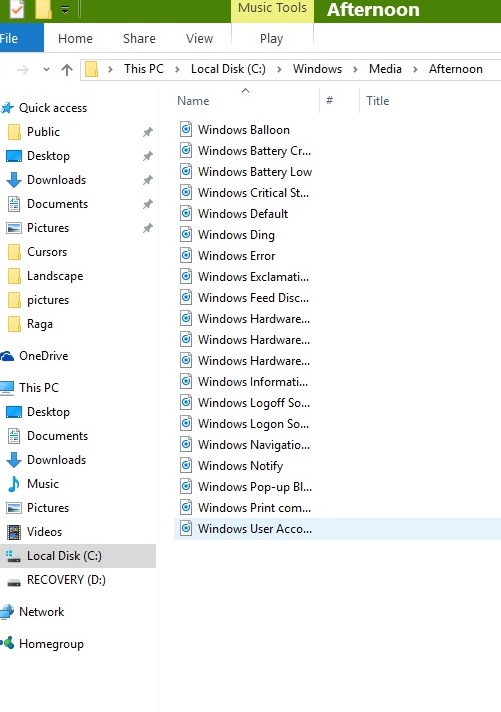501x712 pixels.
Task: Select file named Windows Logoff So...
Action: pyautogui.click(x=254, y=403)
